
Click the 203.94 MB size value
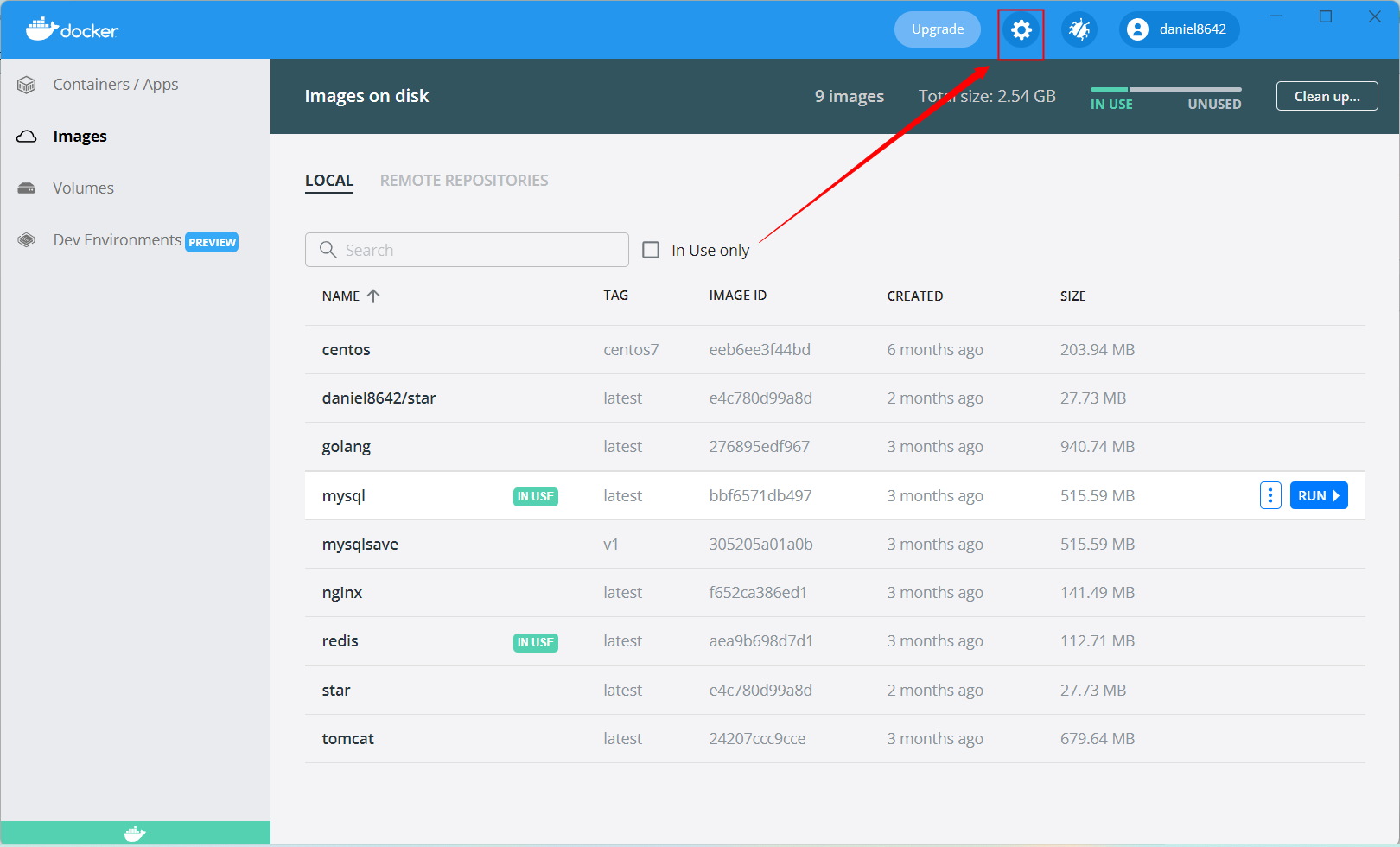[x=1098, y=350]
